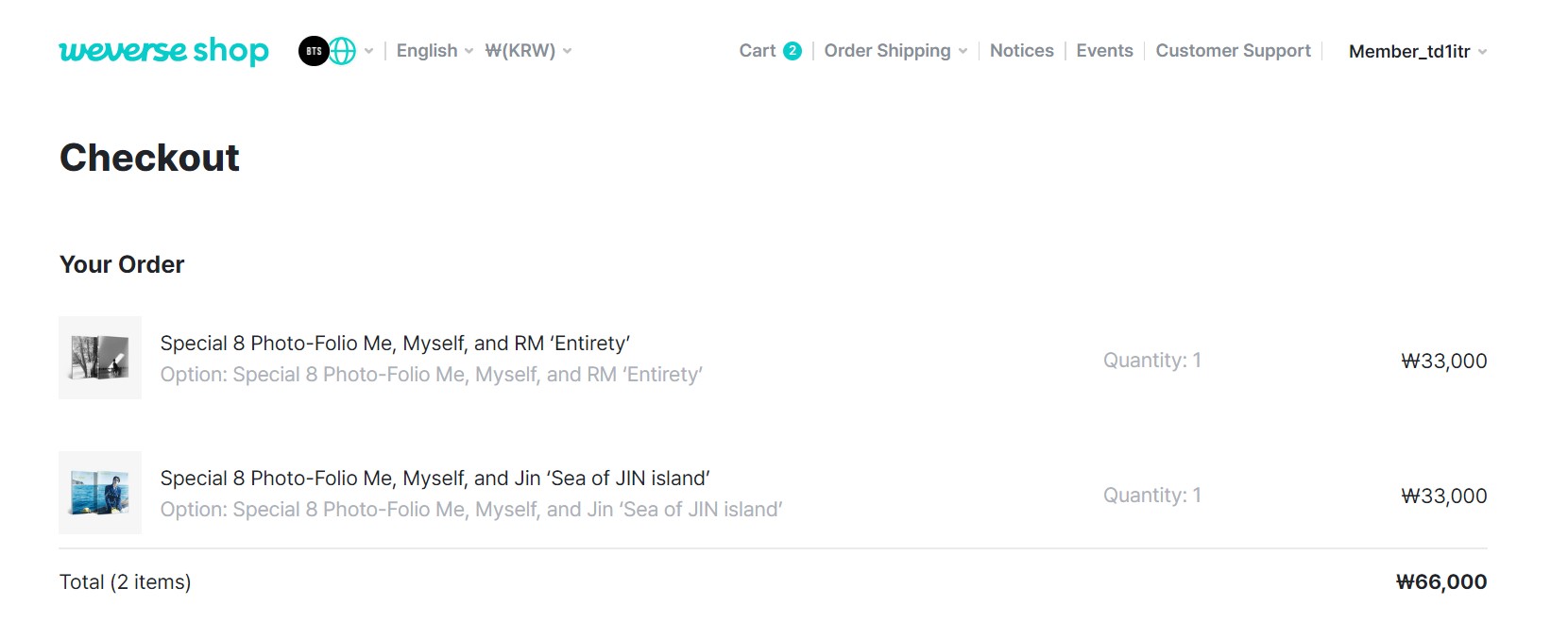
Task: Go to the Cart page
Action: coord(758,51)
